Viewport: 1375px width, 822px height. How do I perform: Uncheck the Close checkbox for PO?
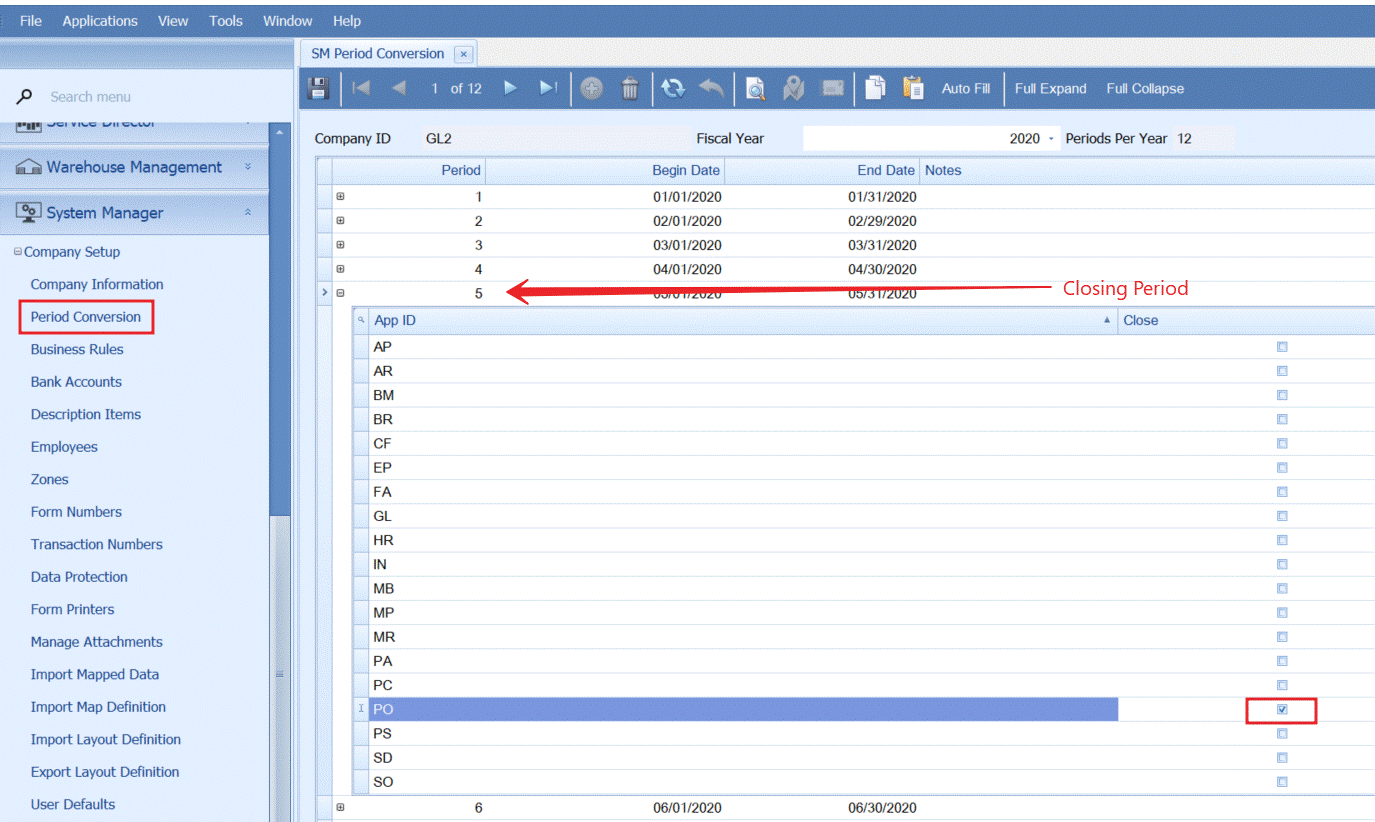[x=1282, y=709]
